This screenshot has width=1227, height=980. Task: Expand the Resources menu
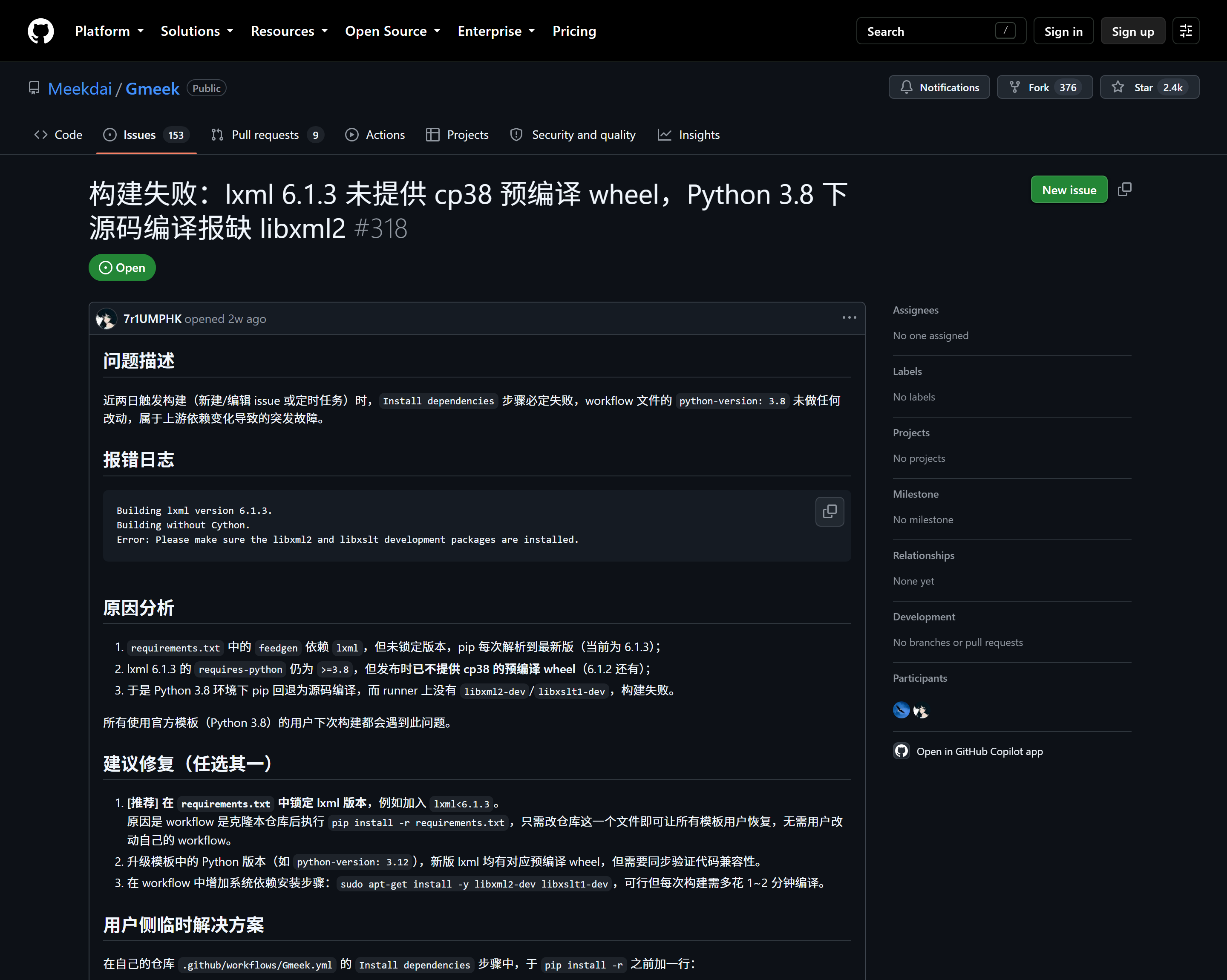(289, 31)
